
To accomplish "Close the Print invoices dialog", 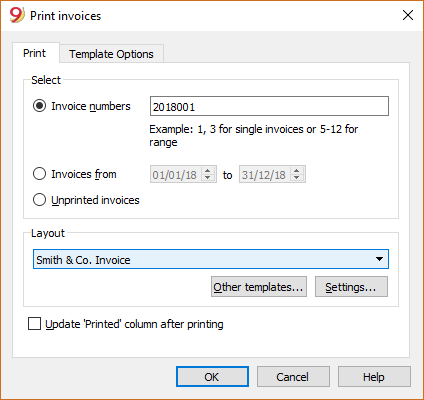I will point(408,15).
